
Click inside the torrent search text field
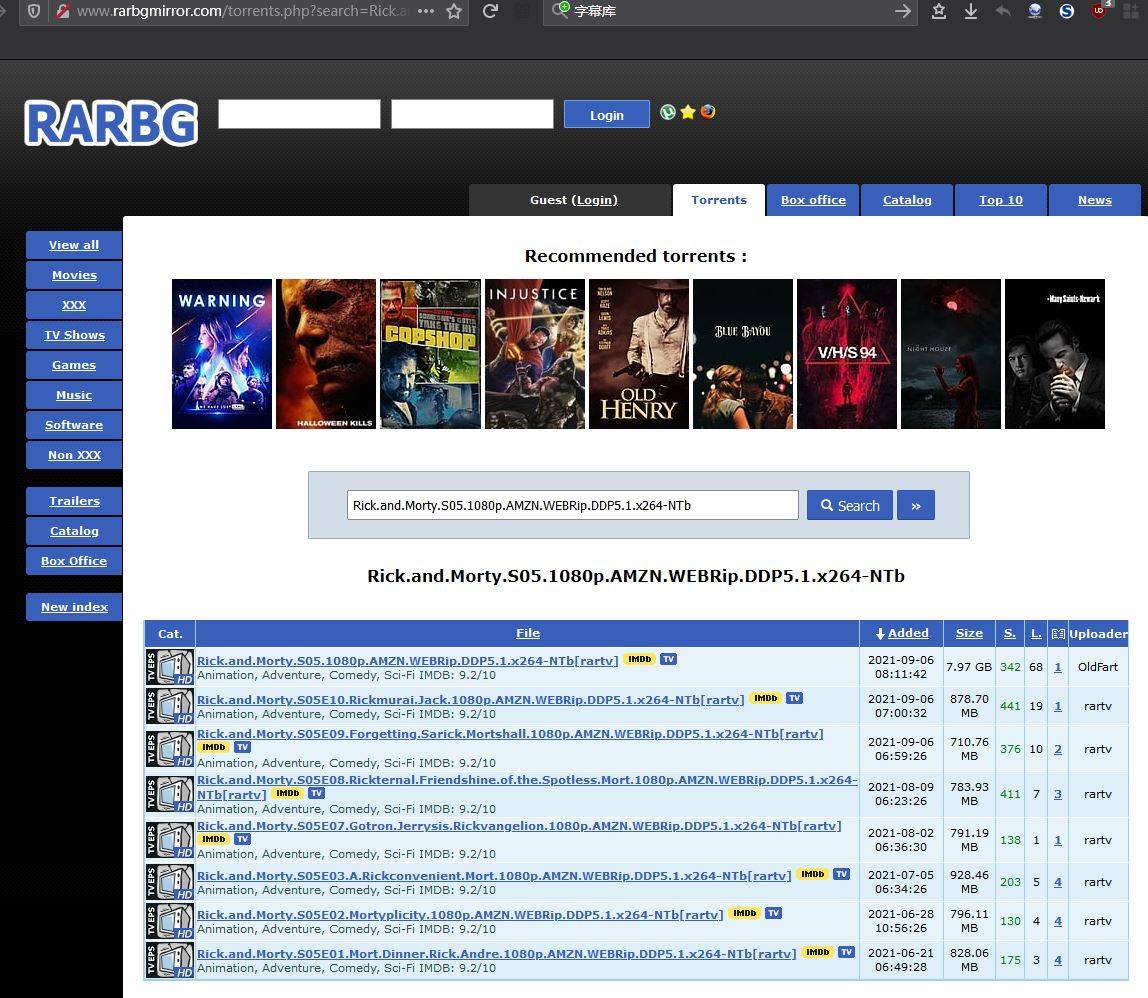click(572, 506)
